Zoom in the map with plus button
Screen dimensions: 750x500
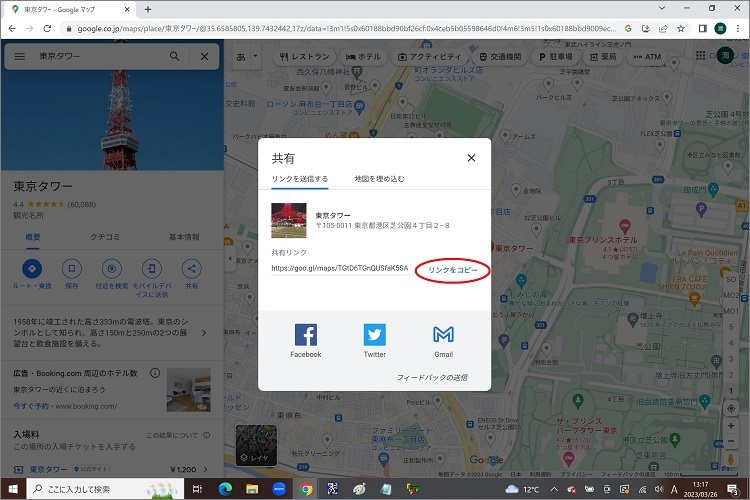coord(731,425)
